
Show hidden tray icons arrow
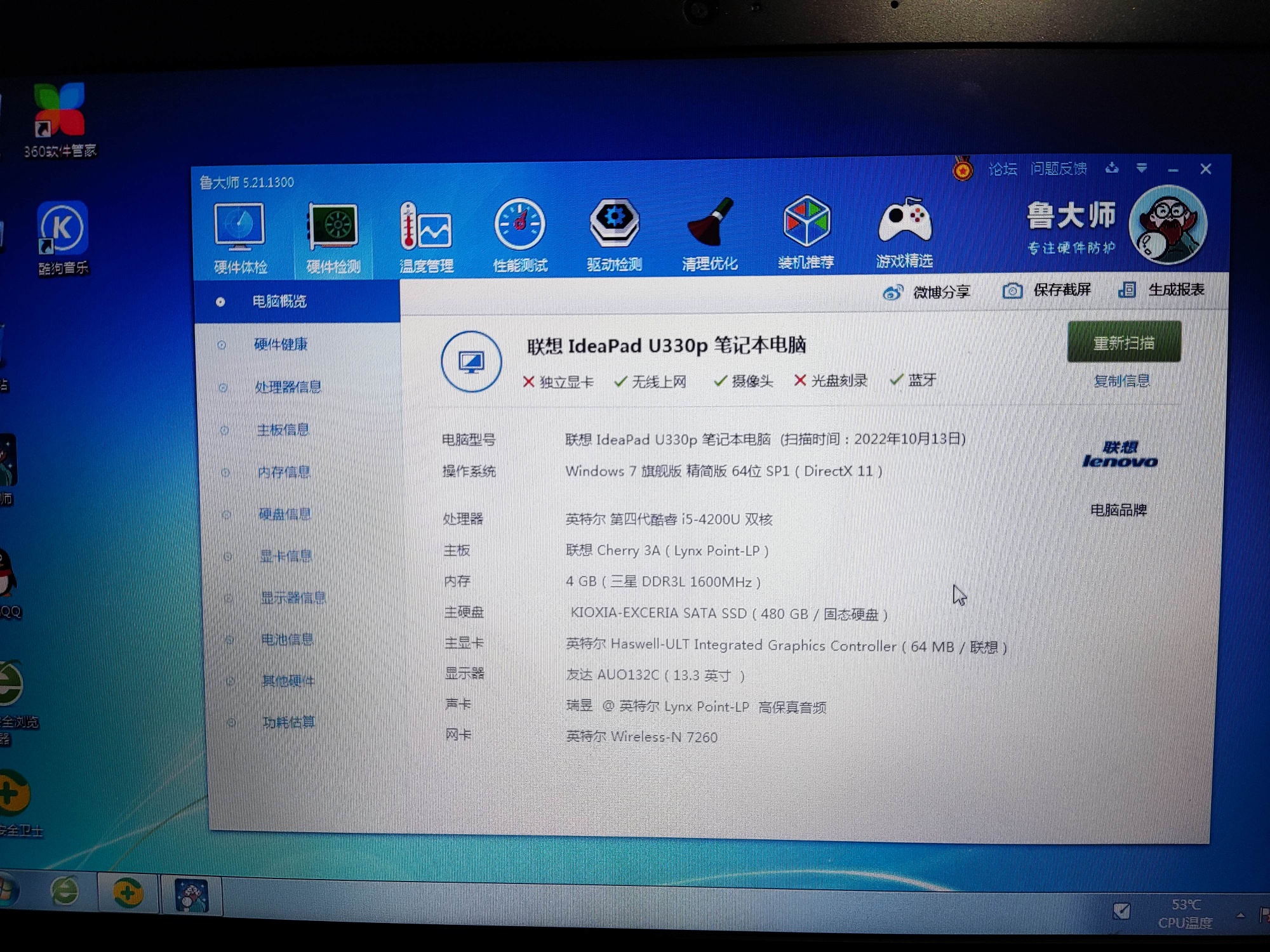click(1240, 915)
